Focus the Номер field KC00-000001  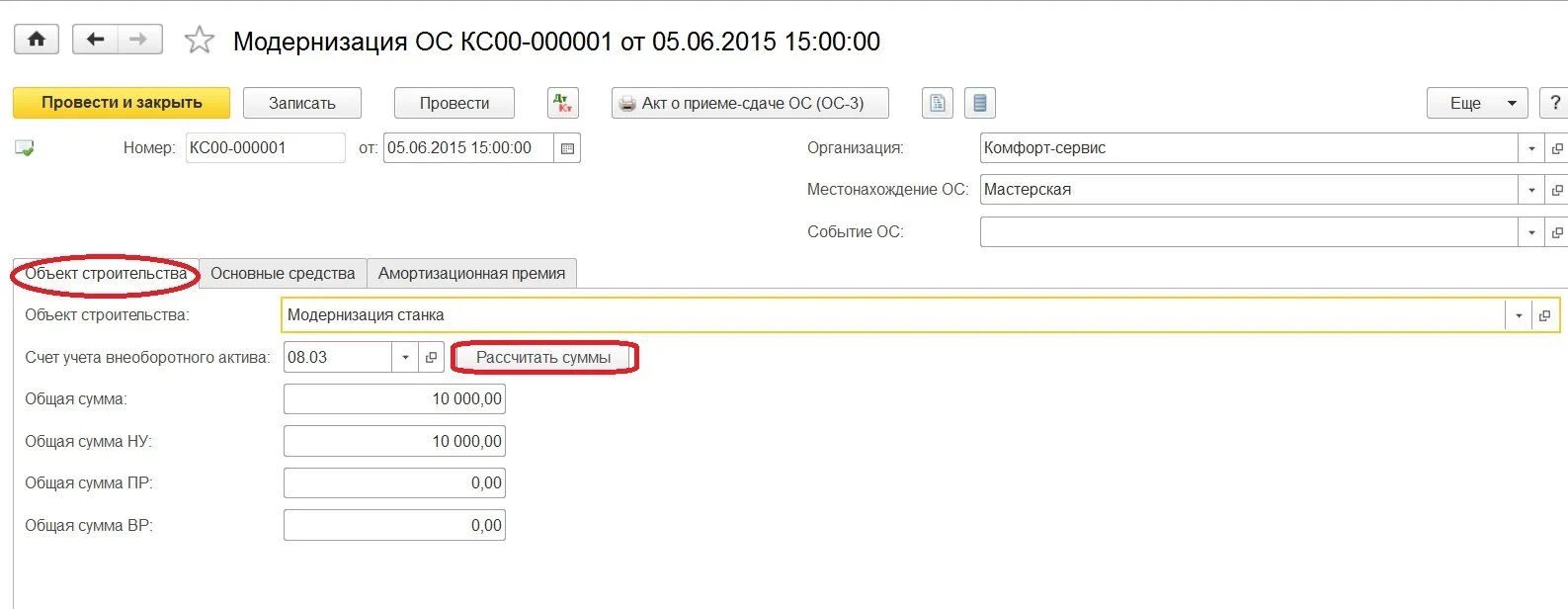(x=266, y=148)
